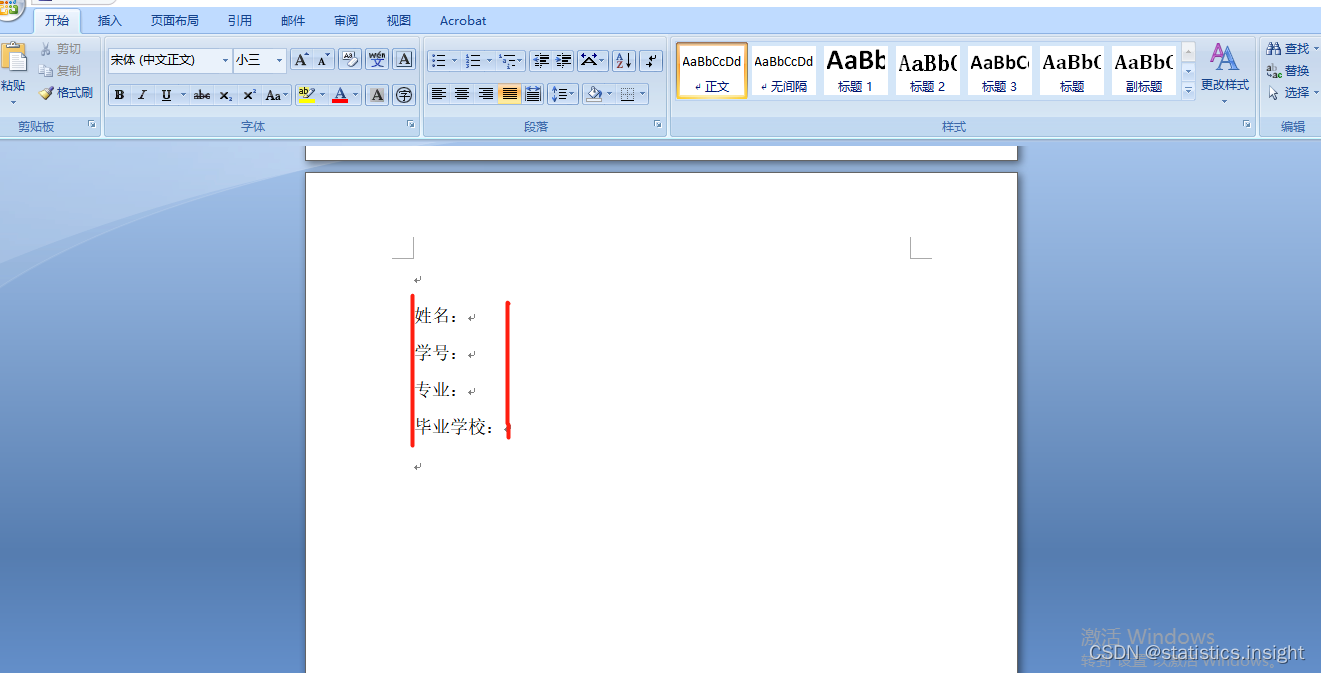Apply character shading (gray A) icon
This screenshot has width=1321, height=673.
click(377, 95)
